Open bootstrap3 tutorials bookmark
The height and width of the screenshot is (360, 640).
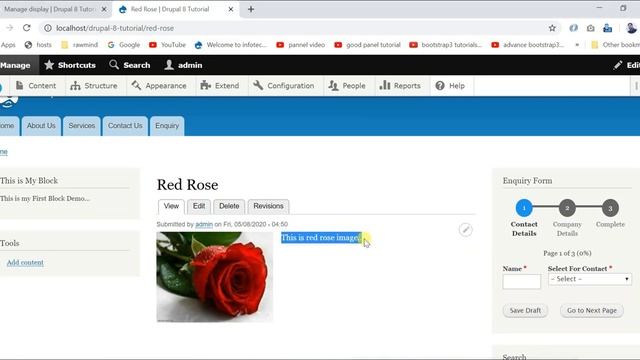point(446,45)
